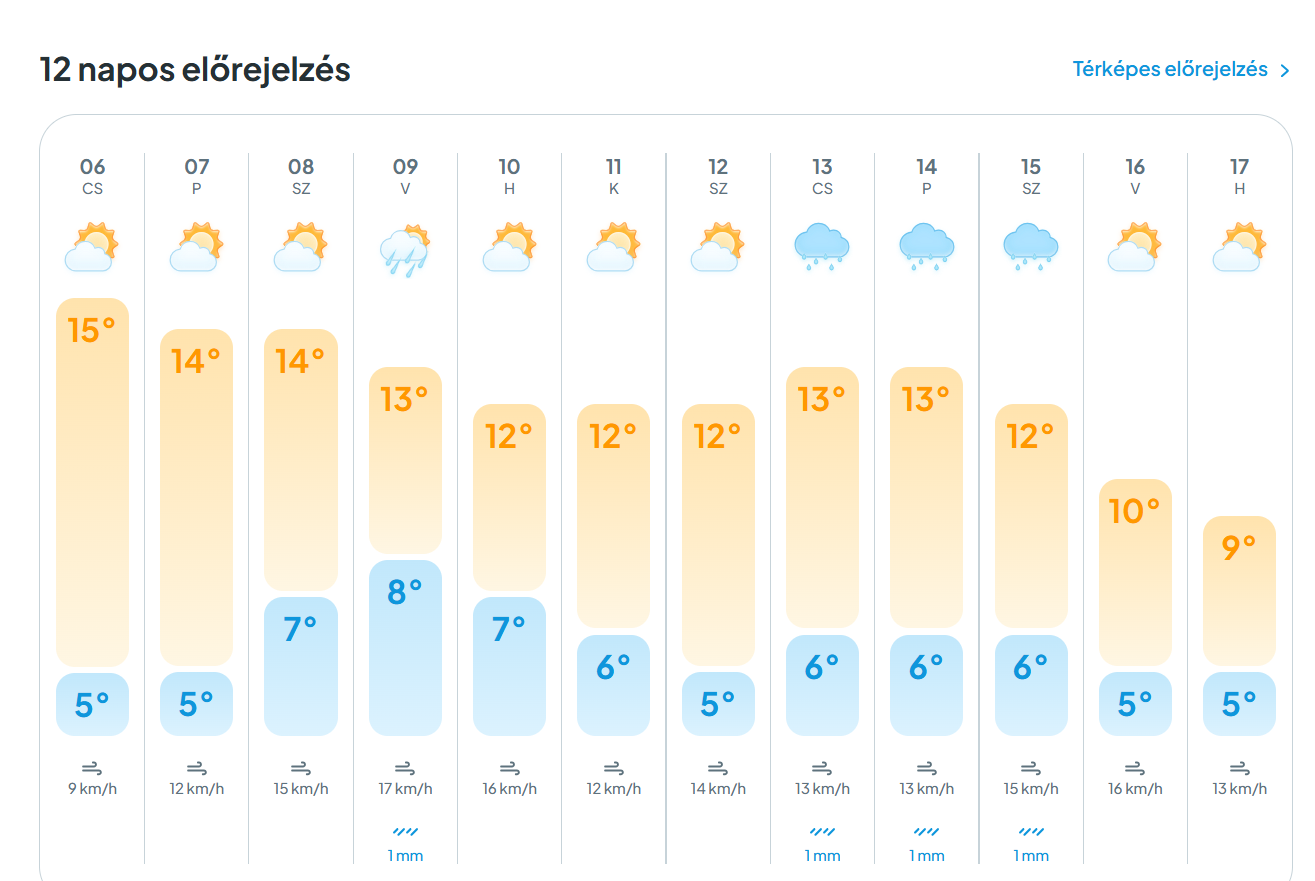Click the precipitation icon under day 14

(x=927, y=832)
